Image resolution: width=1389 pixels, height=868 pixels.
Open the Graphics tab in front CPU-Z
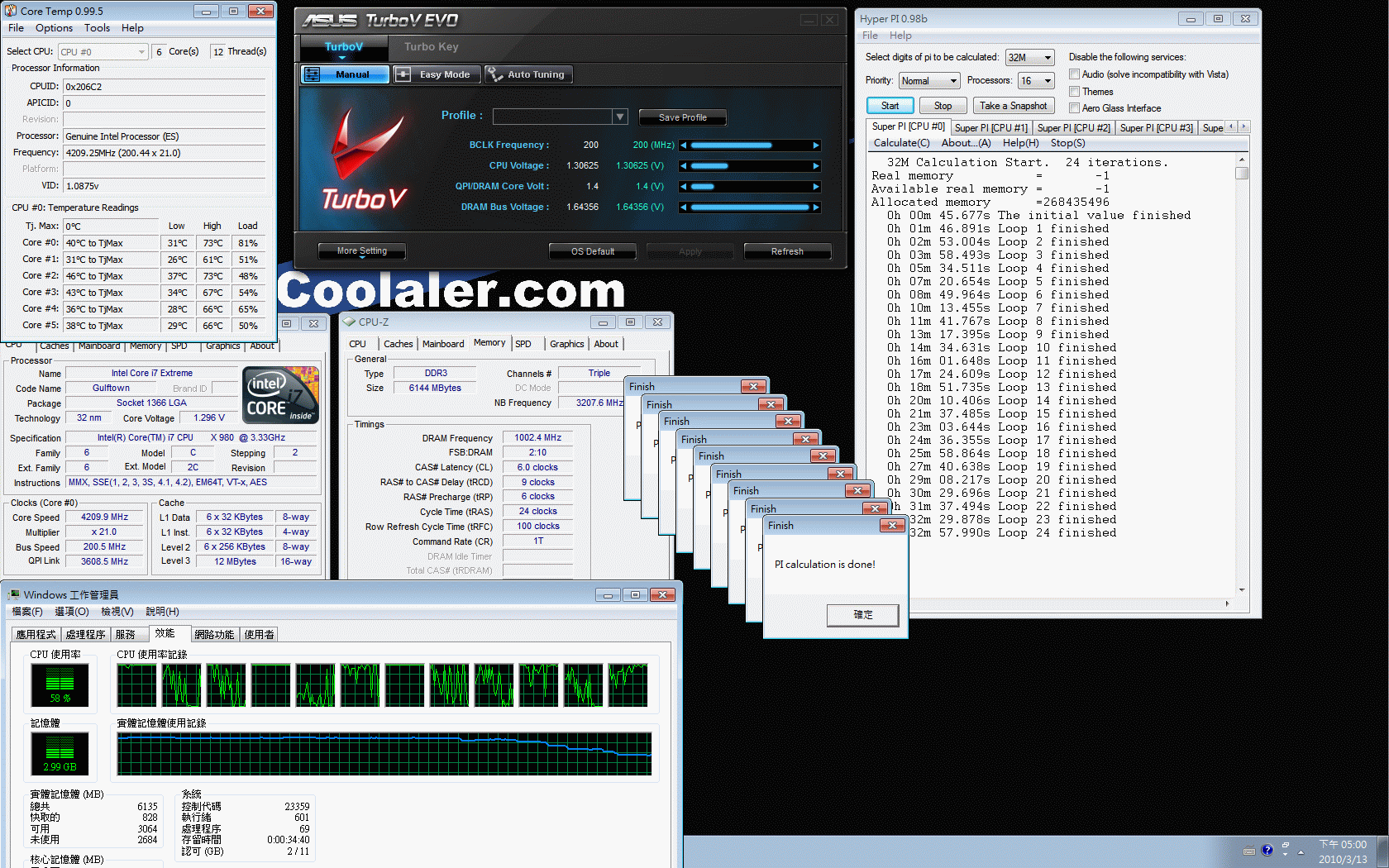pyautogui.click(x=566, y=344)
